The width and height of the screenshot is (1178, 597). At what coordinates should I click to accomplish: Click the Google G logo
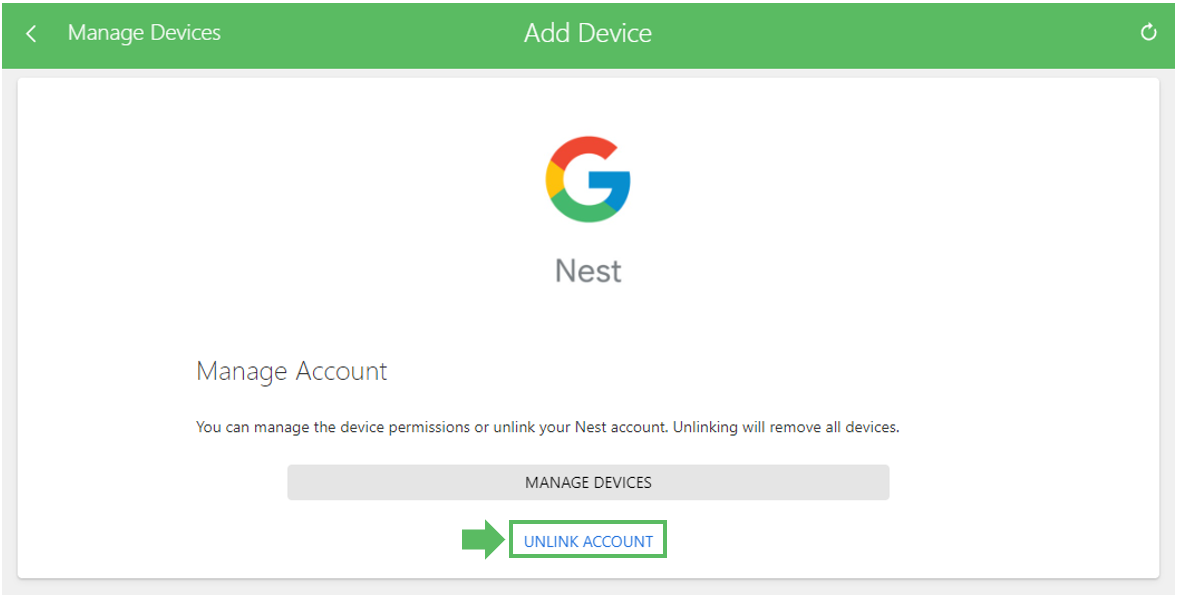[587, 179]
